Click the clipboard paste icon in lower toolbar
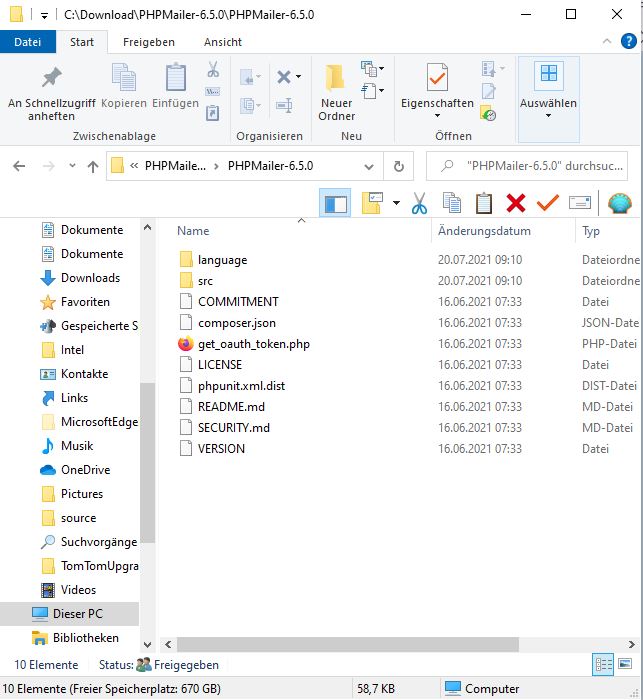This screenshot has height=700, width=643. (484, 203)
